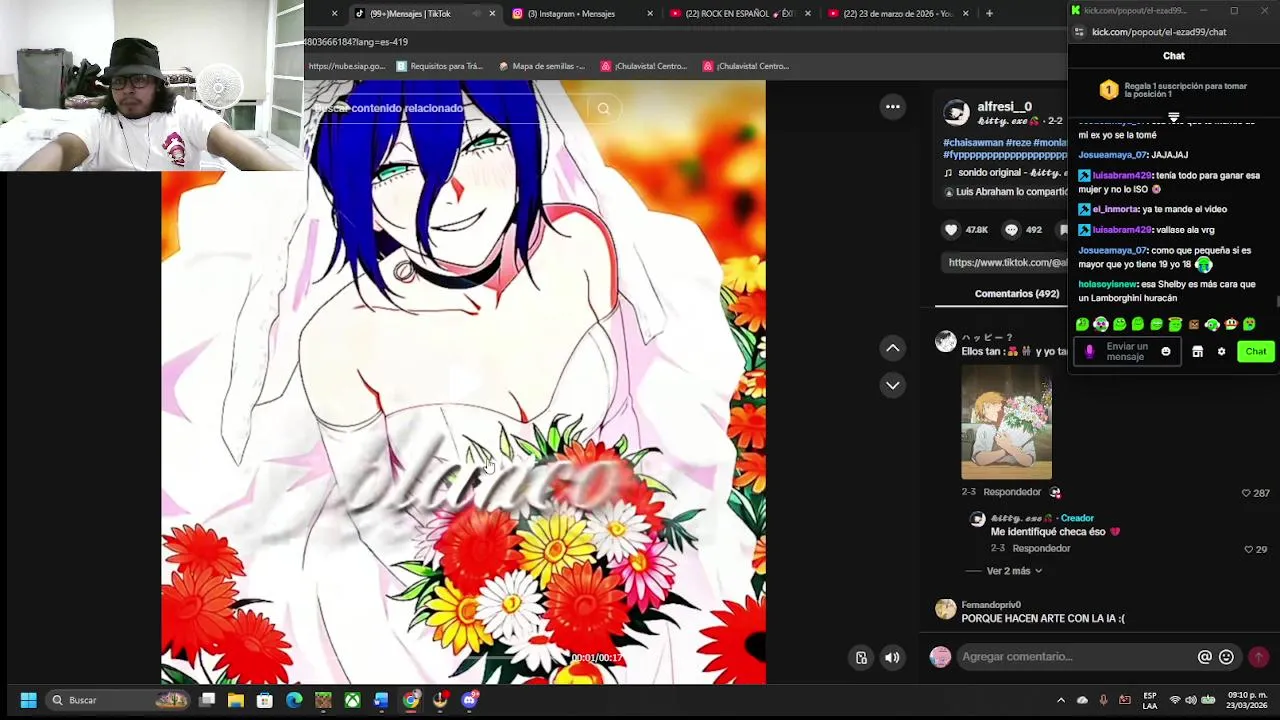Collapse the Kick gift leaderboard banner arrow
The width and height of the screenshot is (1280, 720).
point(1174,117)
